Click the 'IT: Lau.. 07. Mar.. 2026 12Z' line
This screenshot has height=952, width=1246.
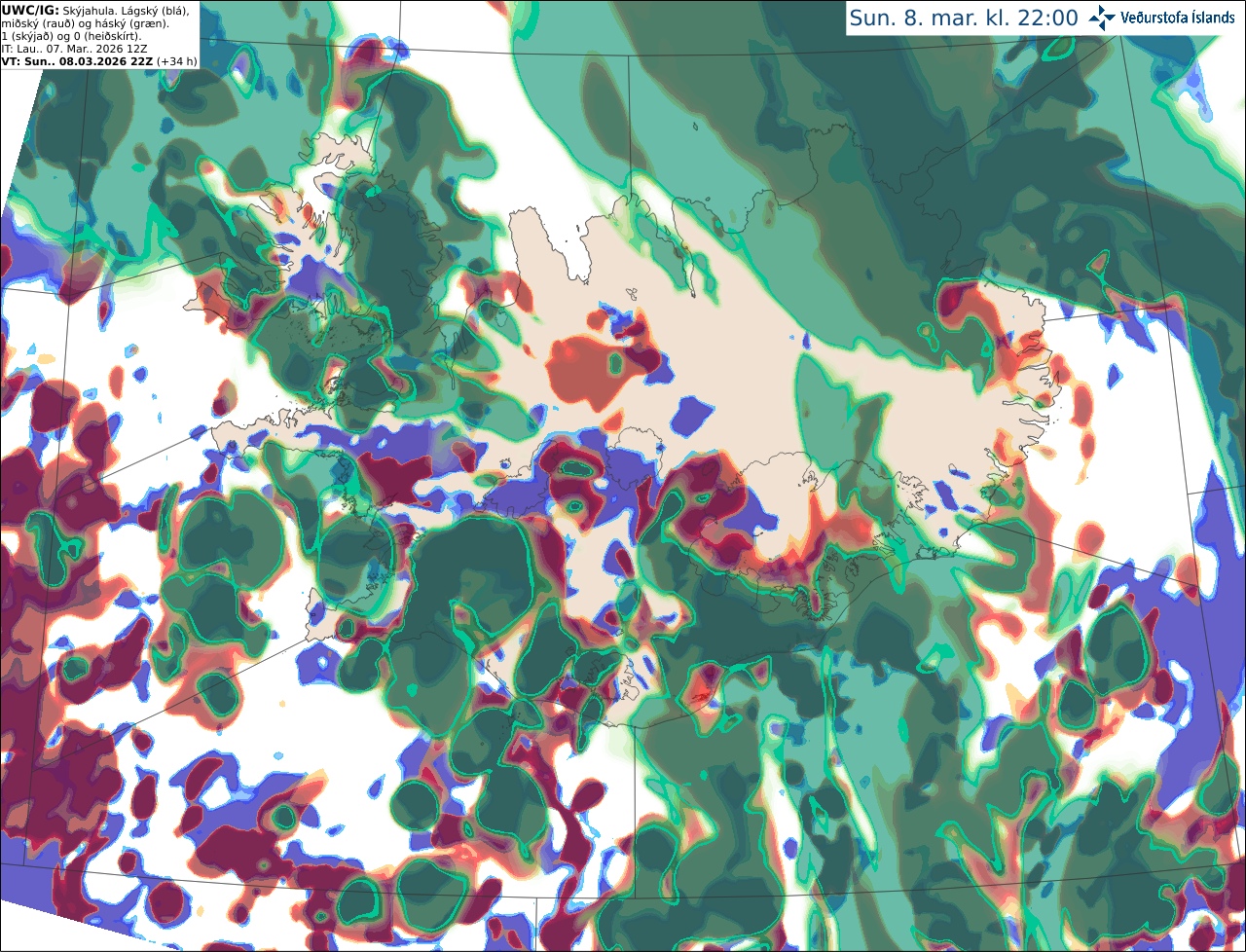tap(74, 49)
